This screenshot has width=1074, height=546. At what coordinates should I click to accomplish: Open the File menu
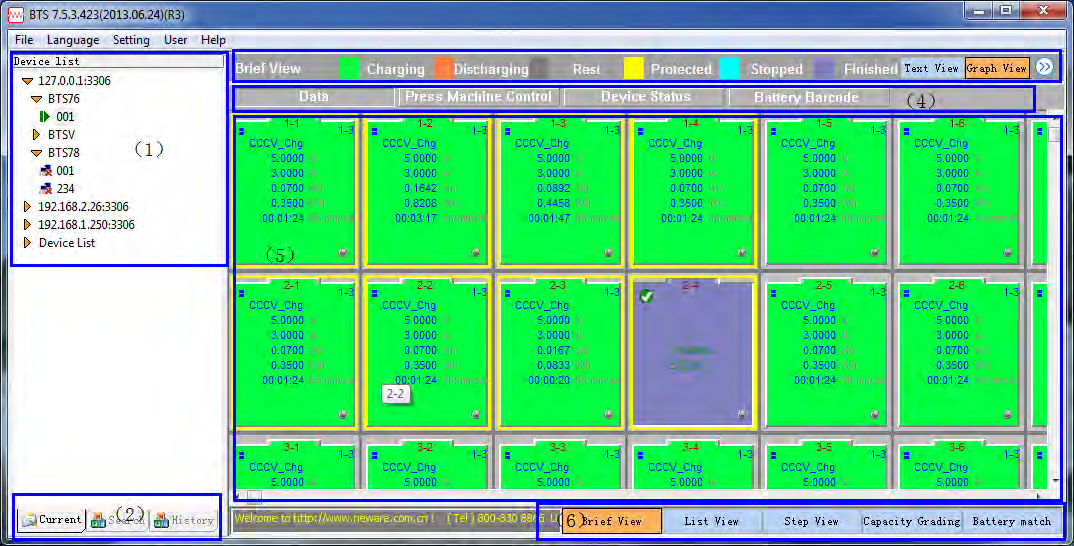point(24,40)
